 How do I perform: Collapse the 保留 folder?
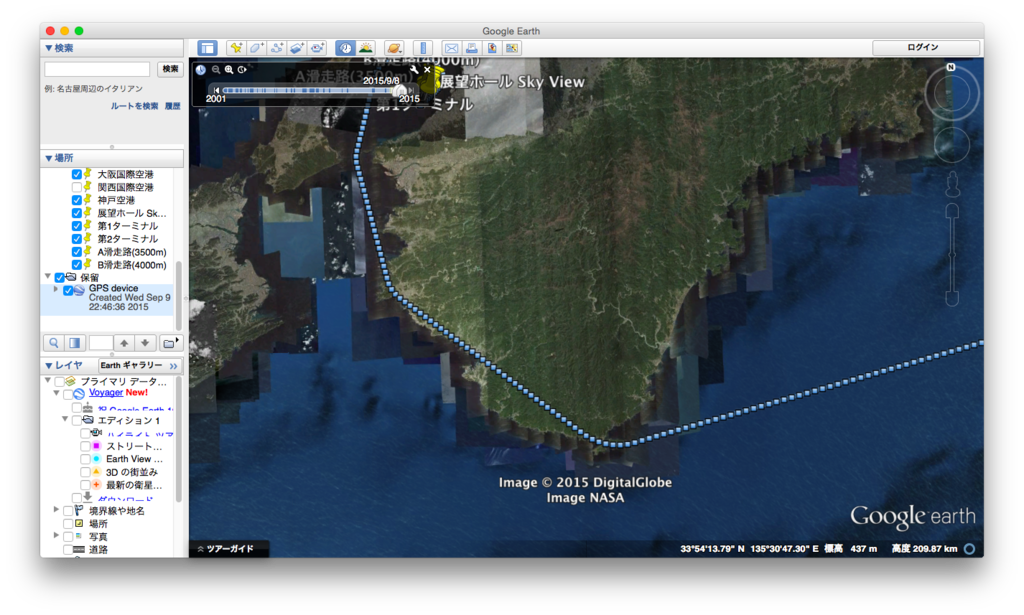pyautogui.click(x=48, y=277)
